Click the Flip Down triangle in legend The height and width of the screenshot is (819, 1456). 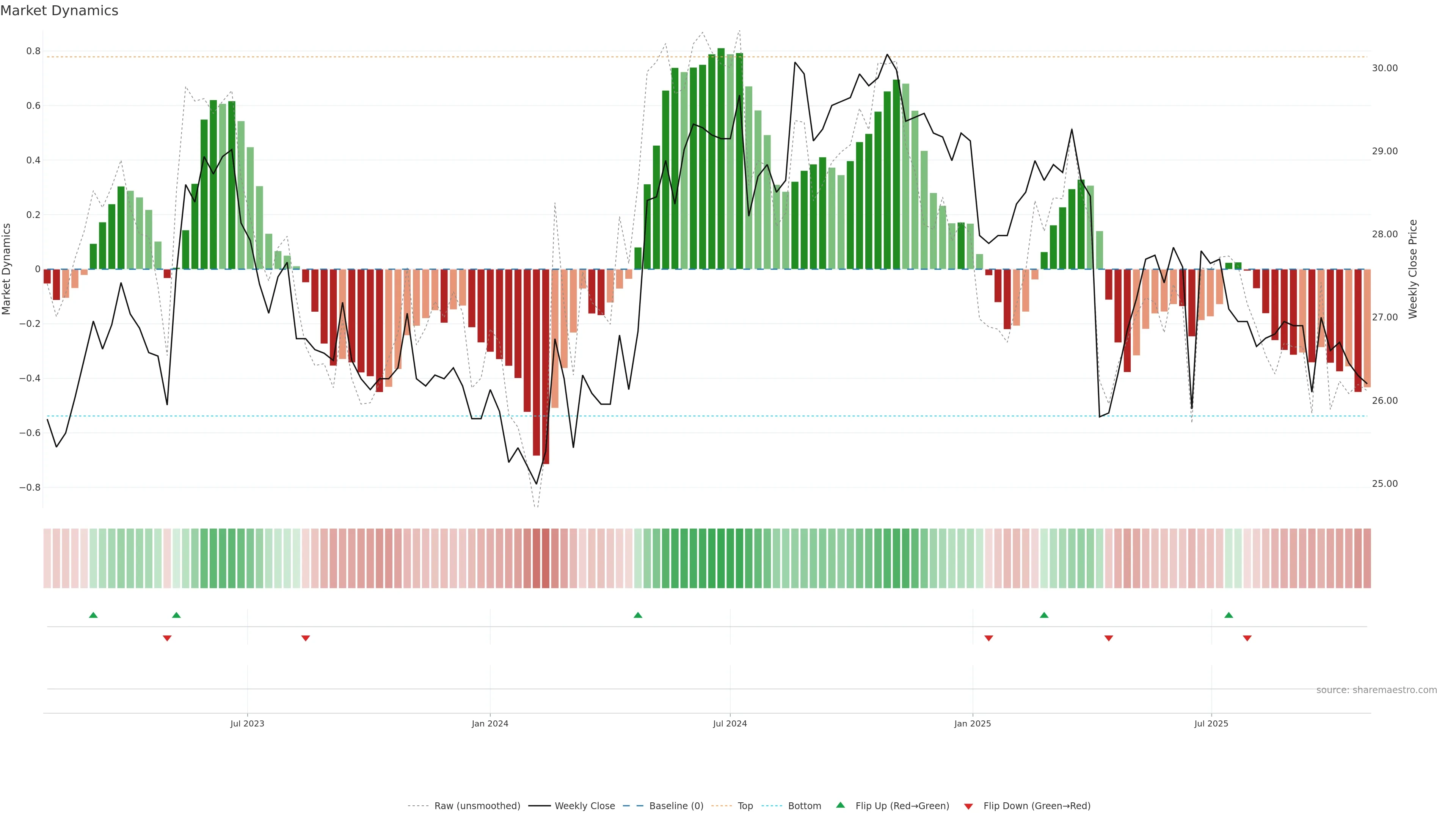click(x=968, y=806)
